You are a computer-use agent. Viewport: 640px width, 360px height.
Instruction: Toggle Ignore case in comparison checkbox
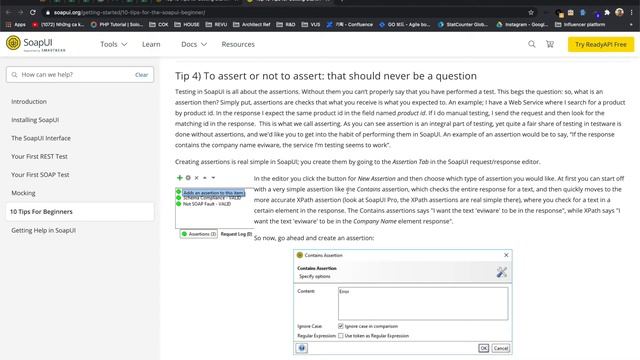(x=340, y=326)
